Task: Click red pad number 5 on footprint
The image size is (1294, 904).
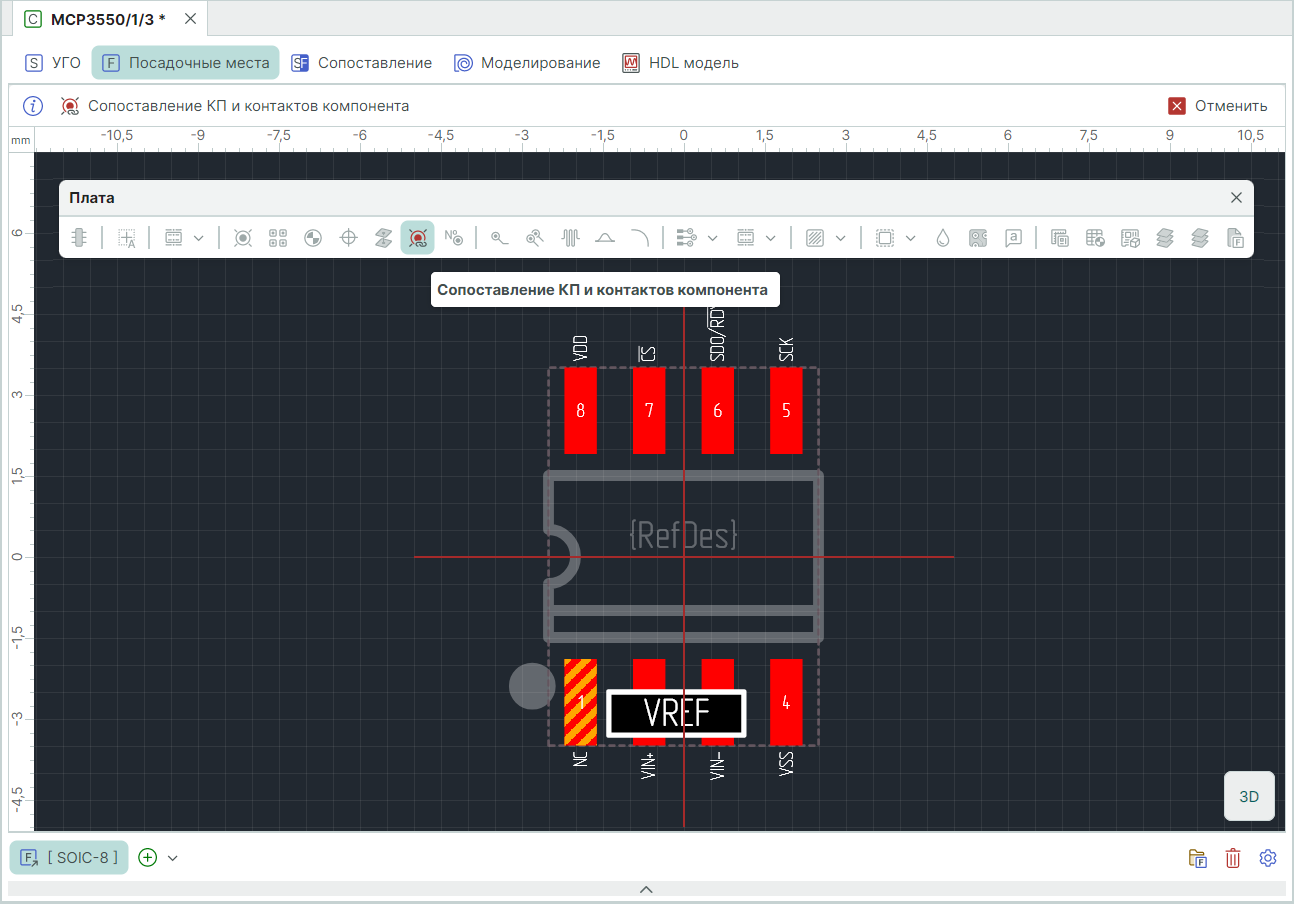Action: 786,410
